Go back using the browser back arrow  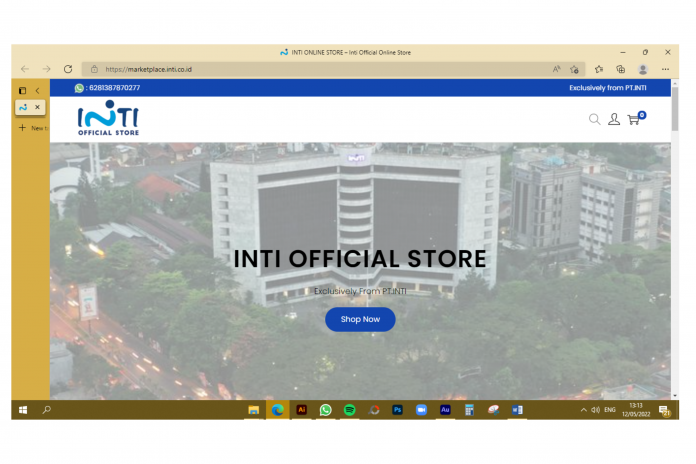pos(24,69)
